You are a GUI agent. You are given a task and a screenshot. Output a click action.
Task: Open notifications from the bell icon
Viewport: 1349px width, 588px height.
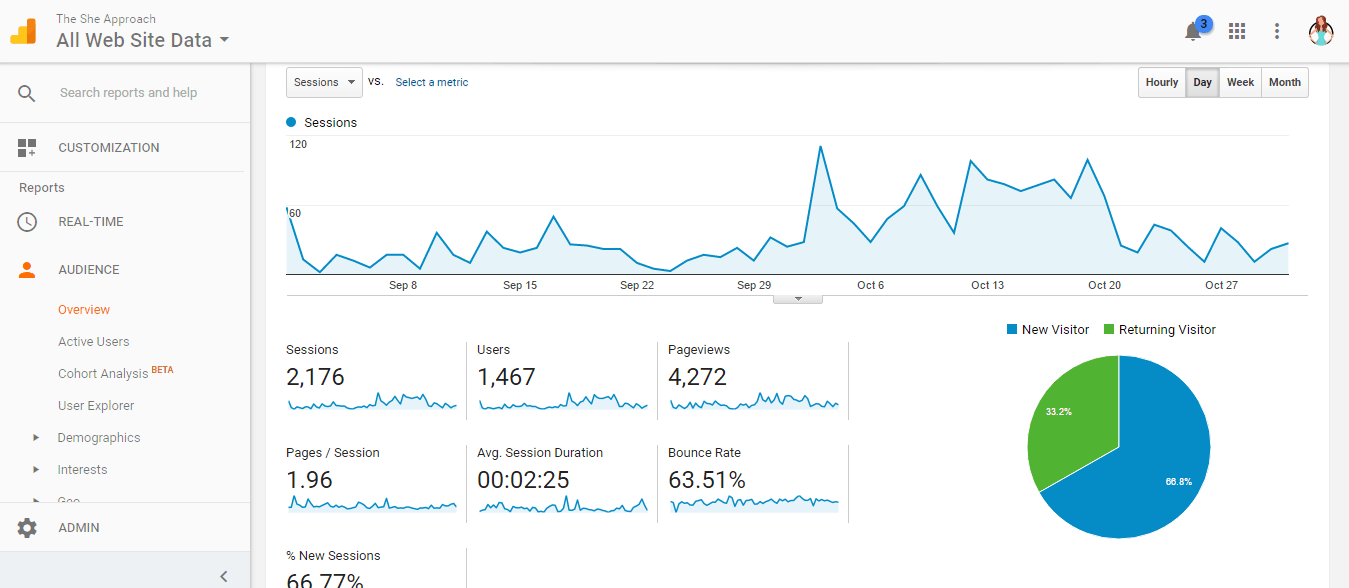(1192, 30)
